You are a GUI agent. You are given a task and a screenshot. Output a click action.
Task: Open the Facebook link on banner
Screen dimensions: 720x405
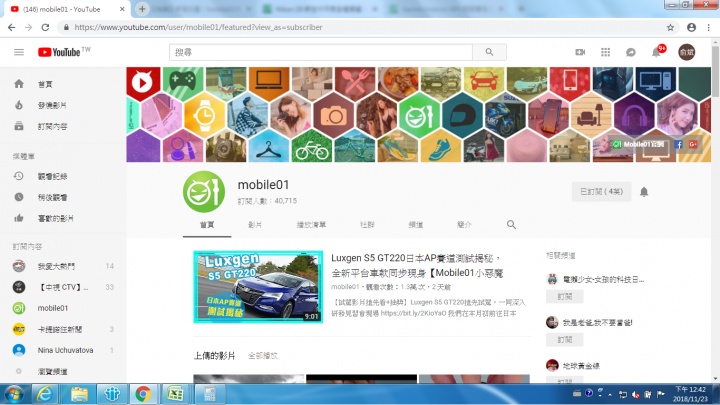coord(678,145)
